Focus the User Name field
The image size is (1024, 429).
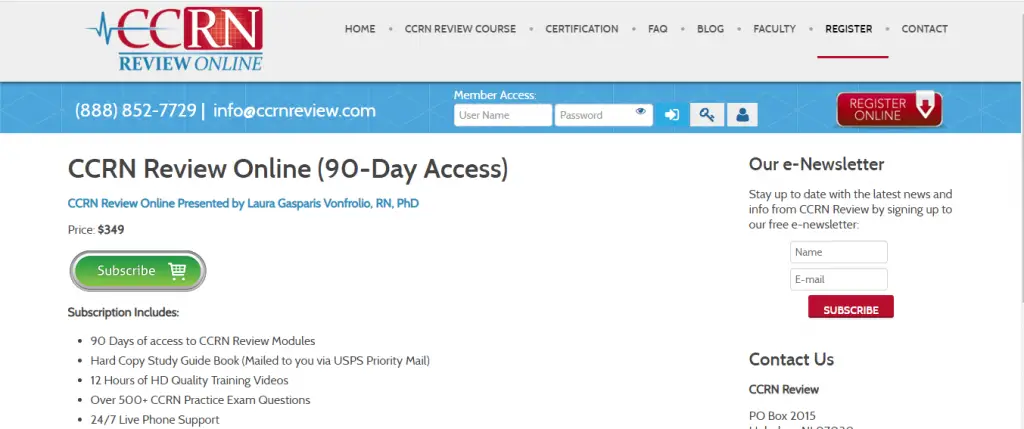(x=502, y=115)
